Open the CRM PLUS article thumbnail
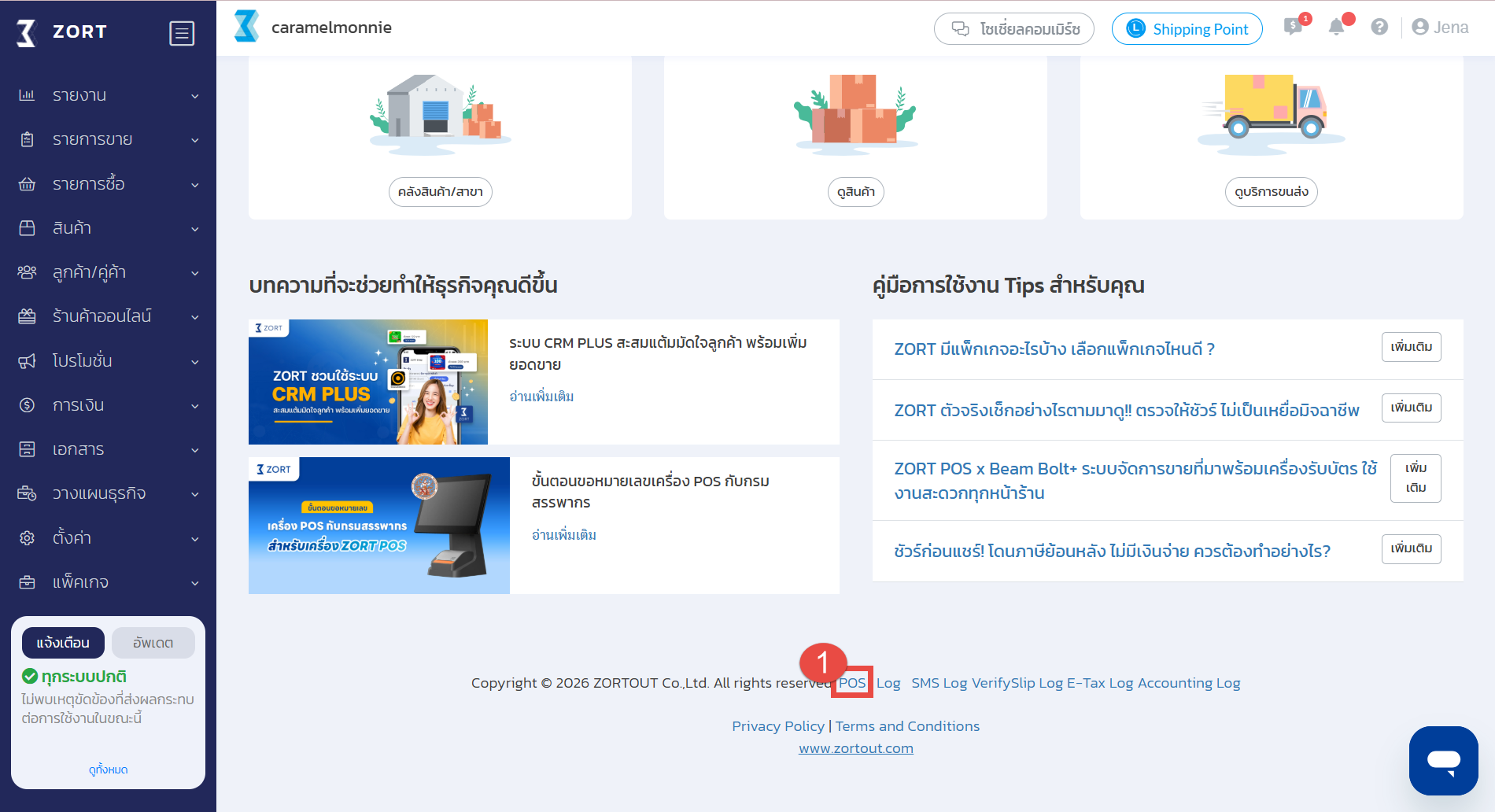This screenshot has width=1495, height=812. (368, 382)
